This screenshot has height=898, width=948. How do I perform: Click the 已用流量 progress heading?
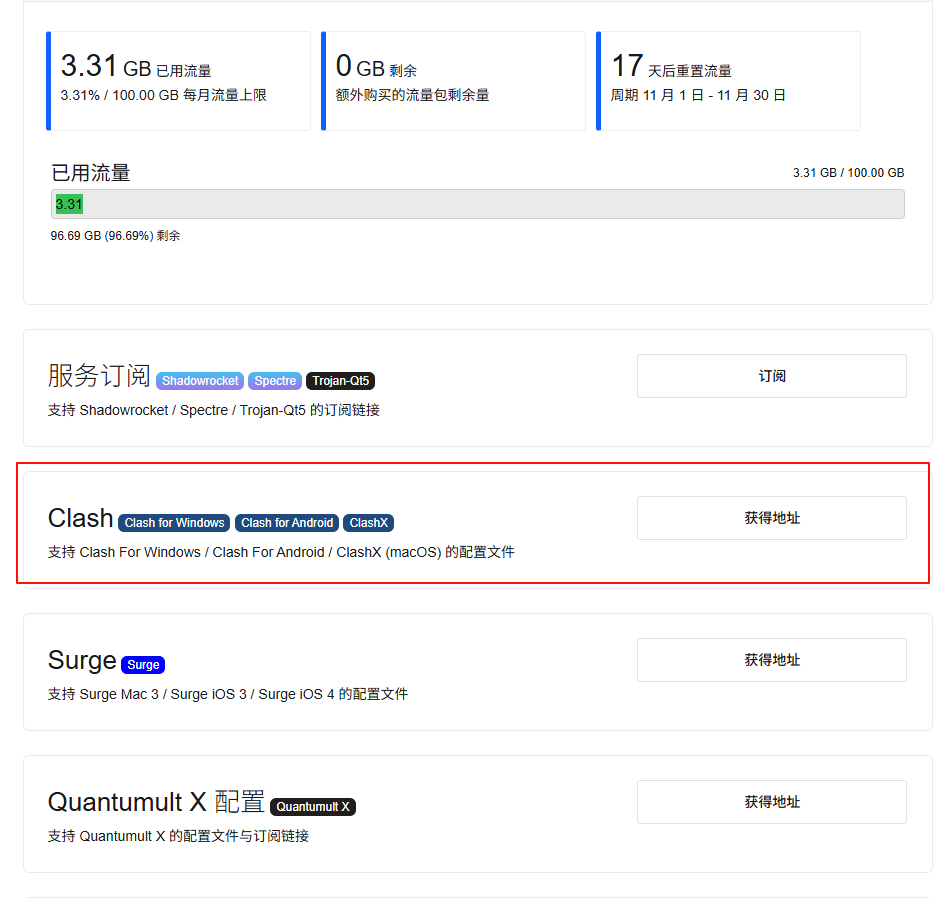tap(91, 173)
